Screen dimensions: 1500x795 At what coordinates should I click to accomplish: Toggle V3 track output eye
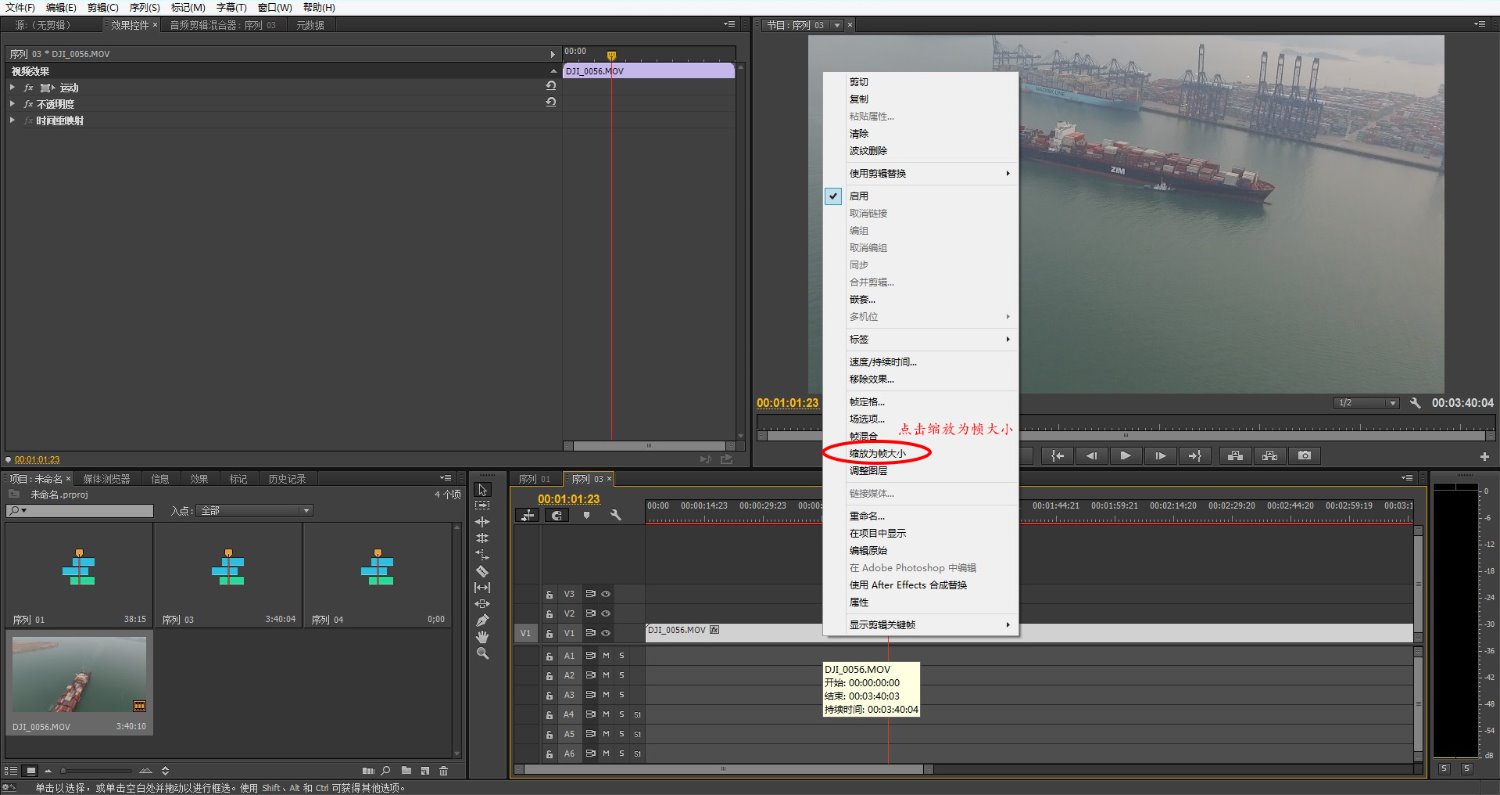point(606,594)
